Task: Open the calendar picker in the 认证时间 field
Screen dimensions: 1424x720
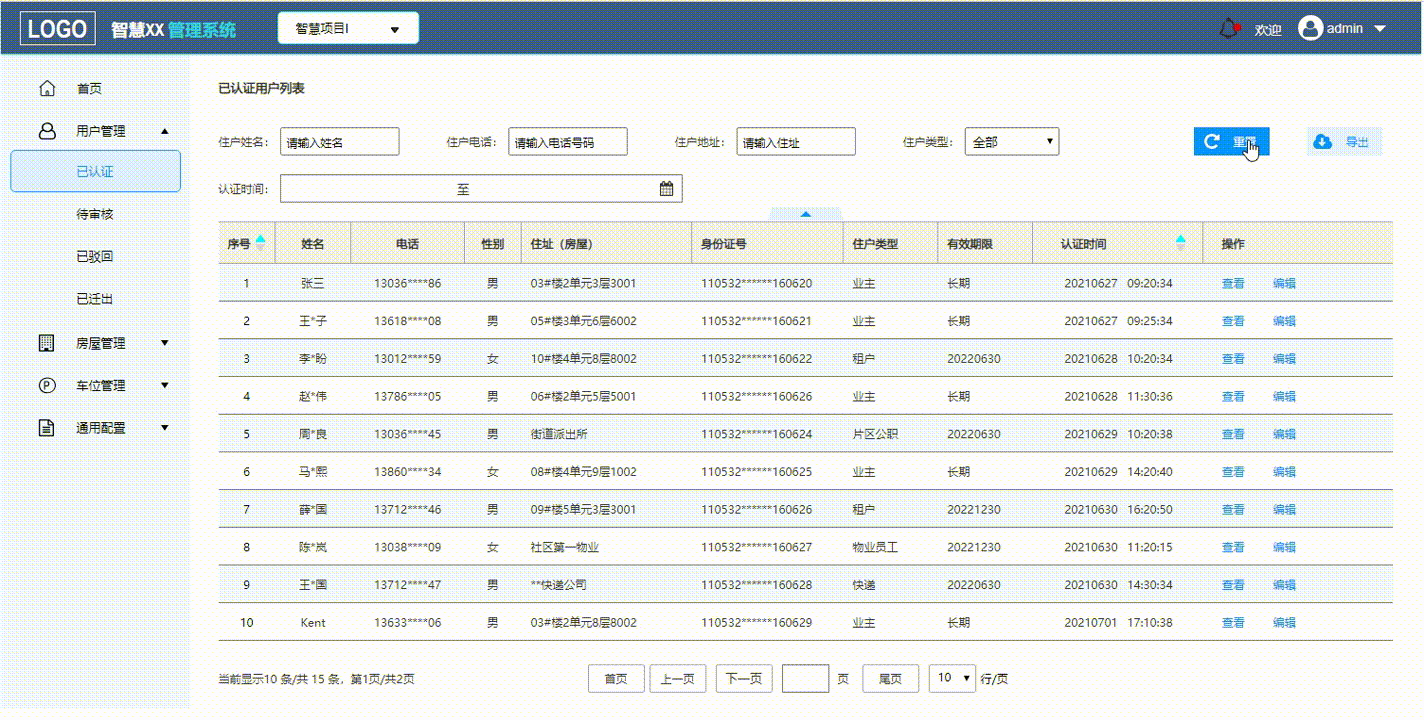Action: click(x=667, y=188)
